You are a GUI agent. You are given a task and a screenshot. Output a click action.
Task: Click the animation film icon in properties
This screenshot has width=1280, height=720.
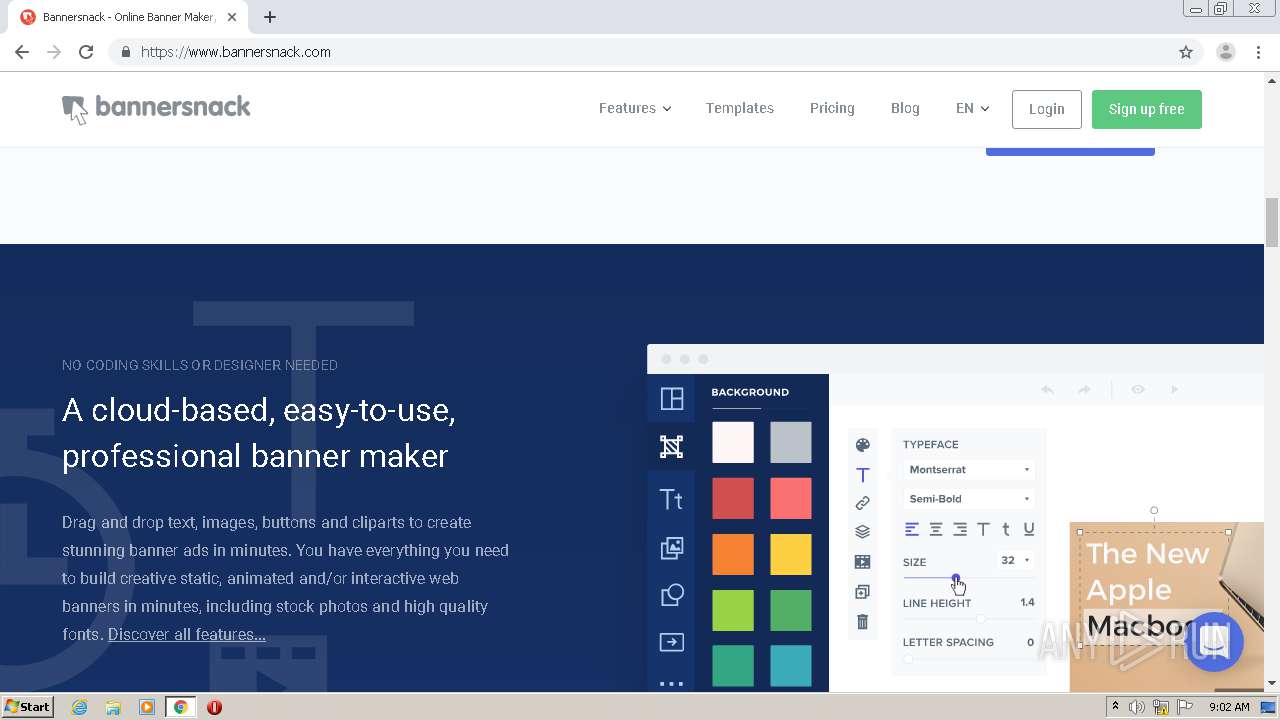click(x=863, y=562)
